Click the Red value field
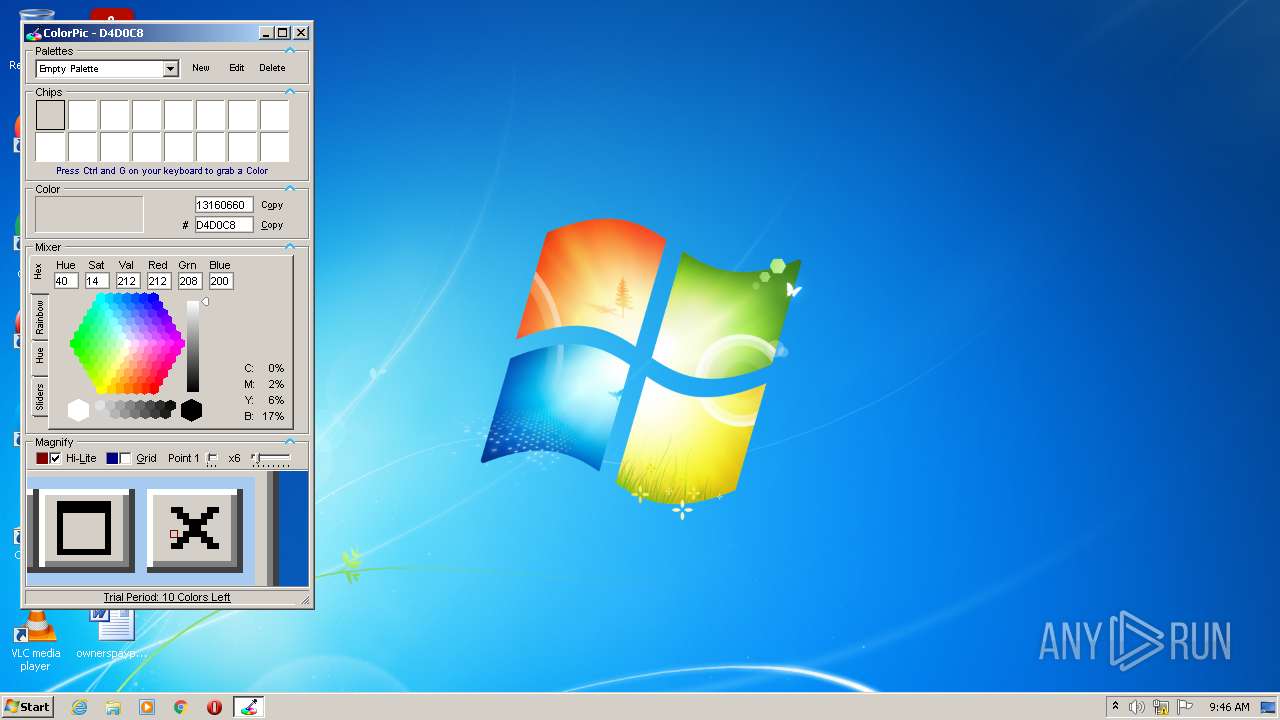 pos(158,281)
